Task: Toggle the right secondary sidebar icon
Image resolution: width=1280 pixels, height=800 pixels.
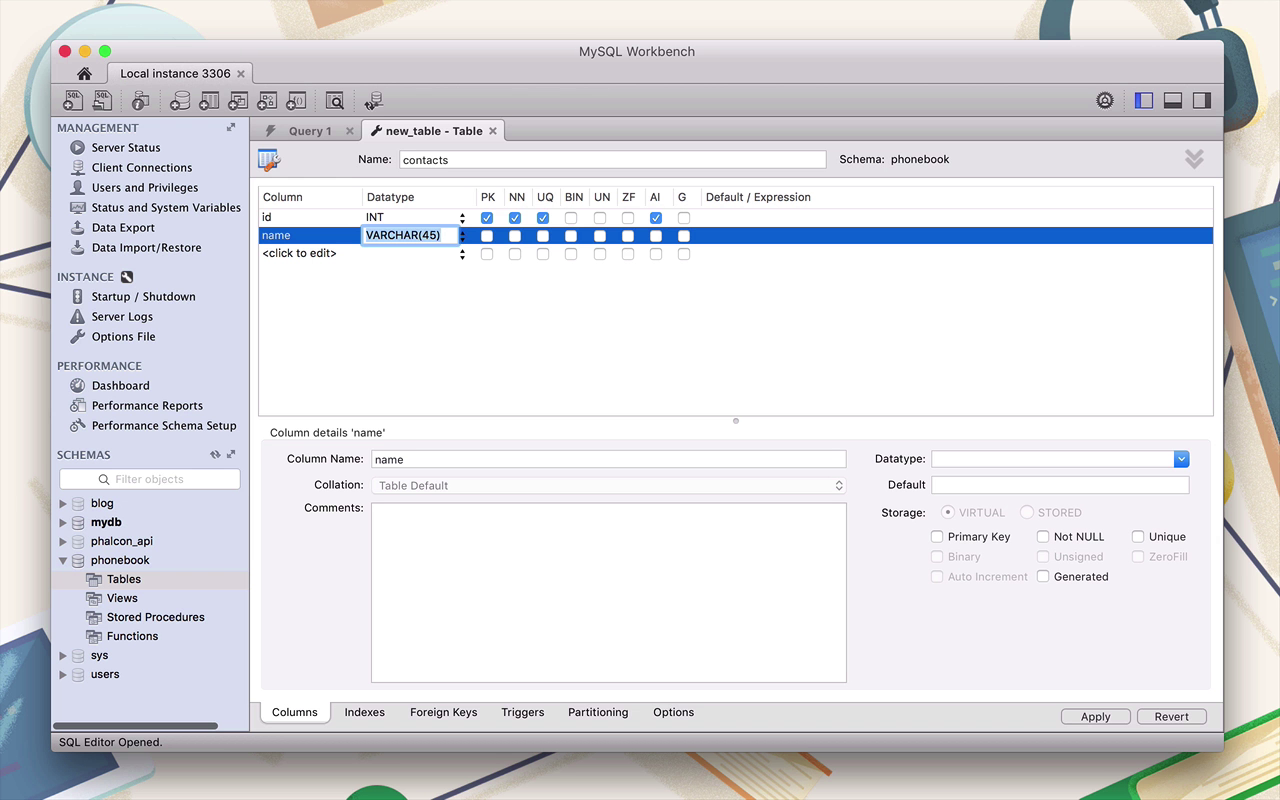Action: (x=1202, y=100)
